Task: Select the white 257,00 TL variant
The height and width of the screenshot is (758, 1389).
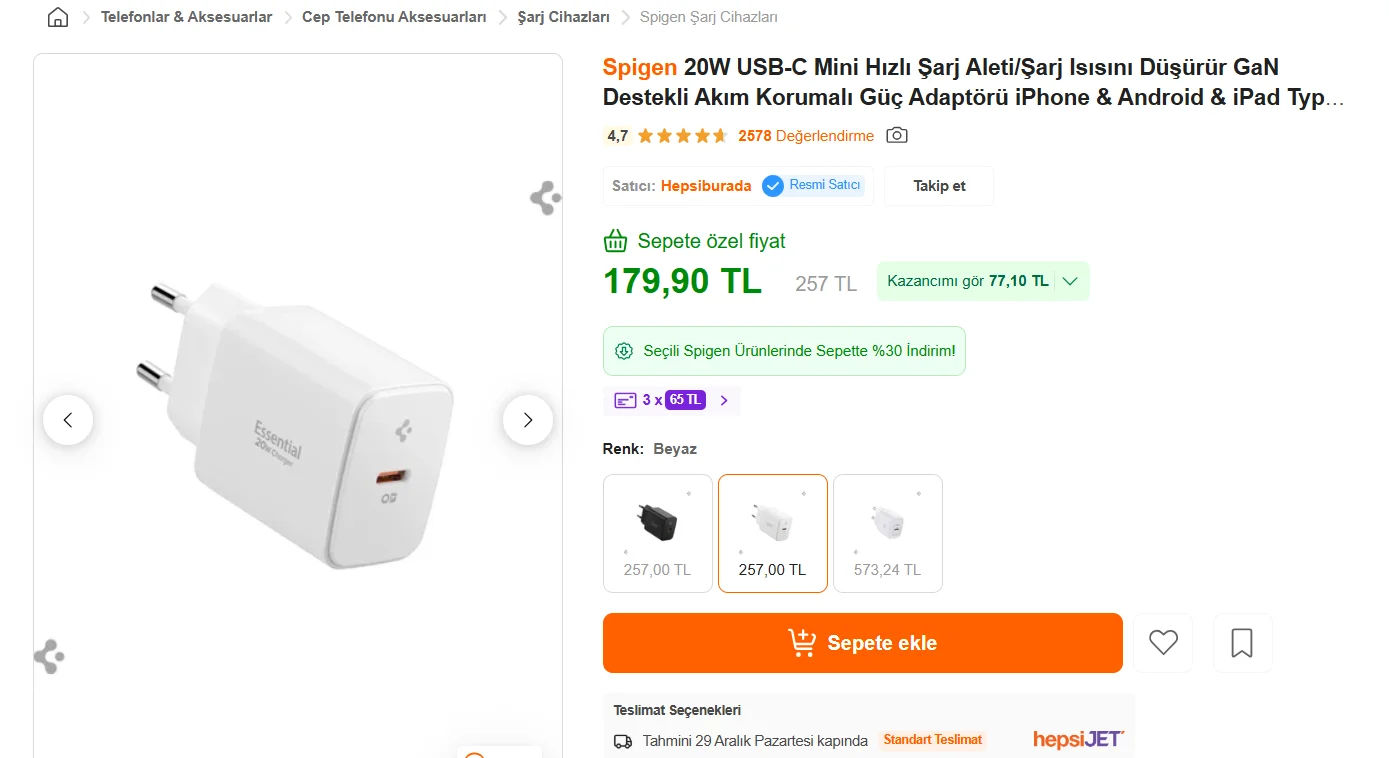Action: (772, 533)
